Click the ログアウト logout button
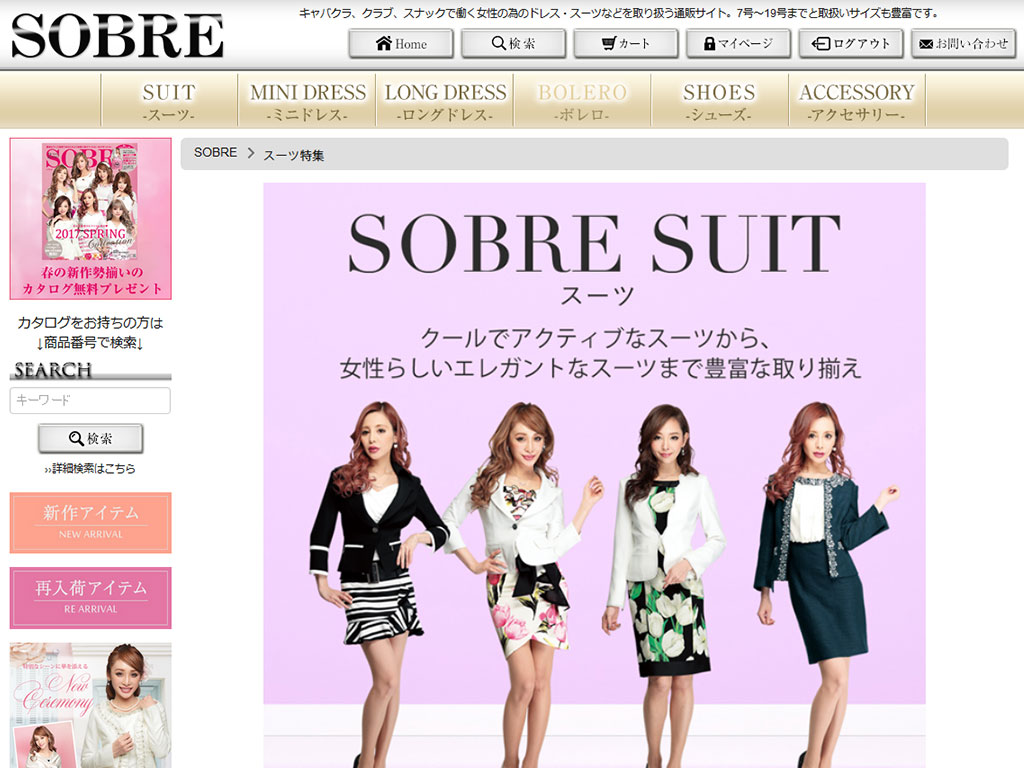This screenshot has height=768, width=1024. click(851, 44)
